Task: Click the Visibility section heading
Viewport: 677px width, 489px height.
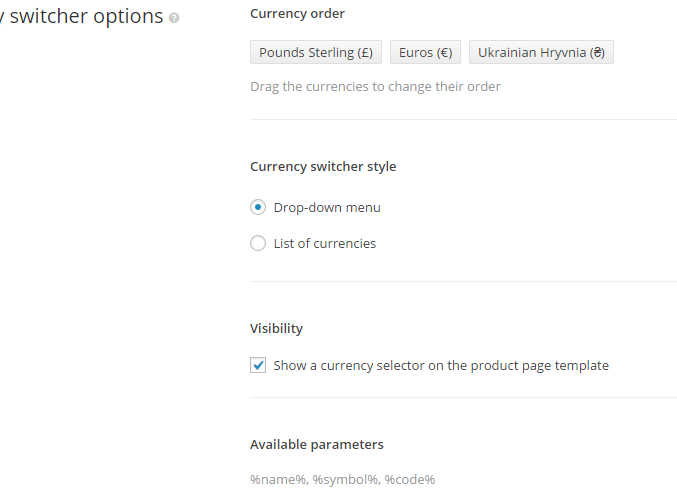Action: click(x=276, y=328)
